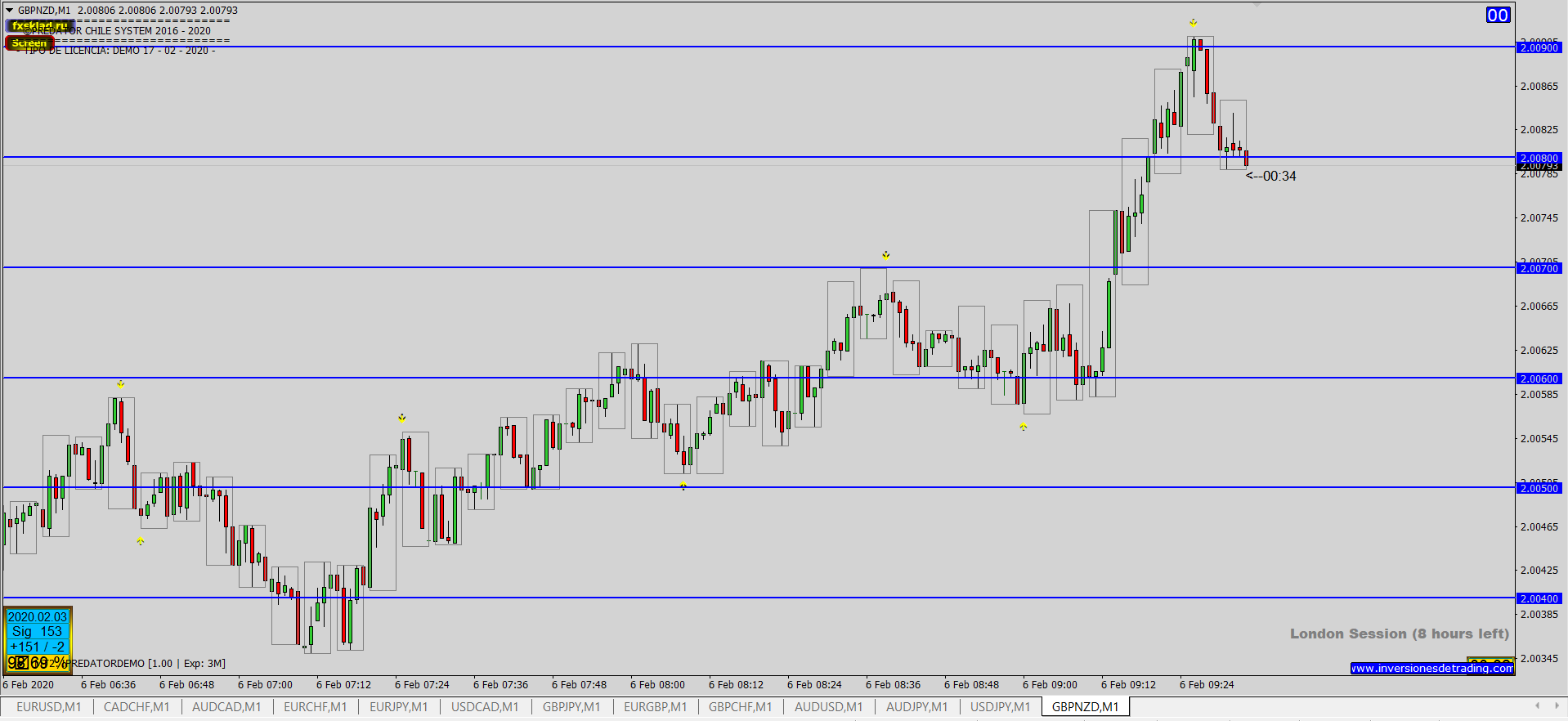Open the EURJPY,M1 chart tab
The width and height of the screenshot is (1568, 721).
tap(399, 706)
